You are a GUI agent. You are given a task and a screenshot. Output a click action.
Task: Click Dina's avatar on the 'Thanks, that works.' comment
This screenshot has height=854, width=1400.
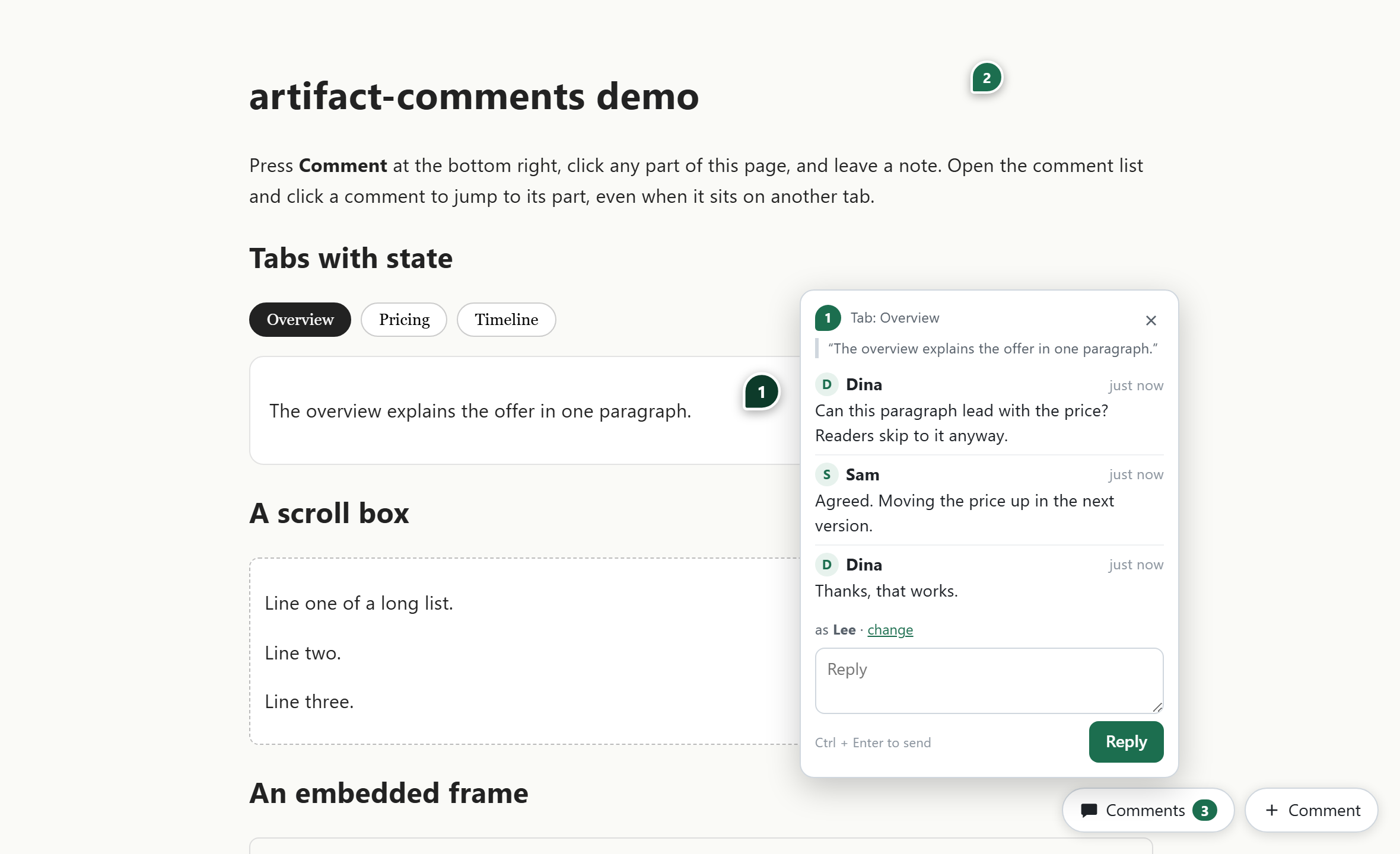pyautogui.click(x=826, y=565)
